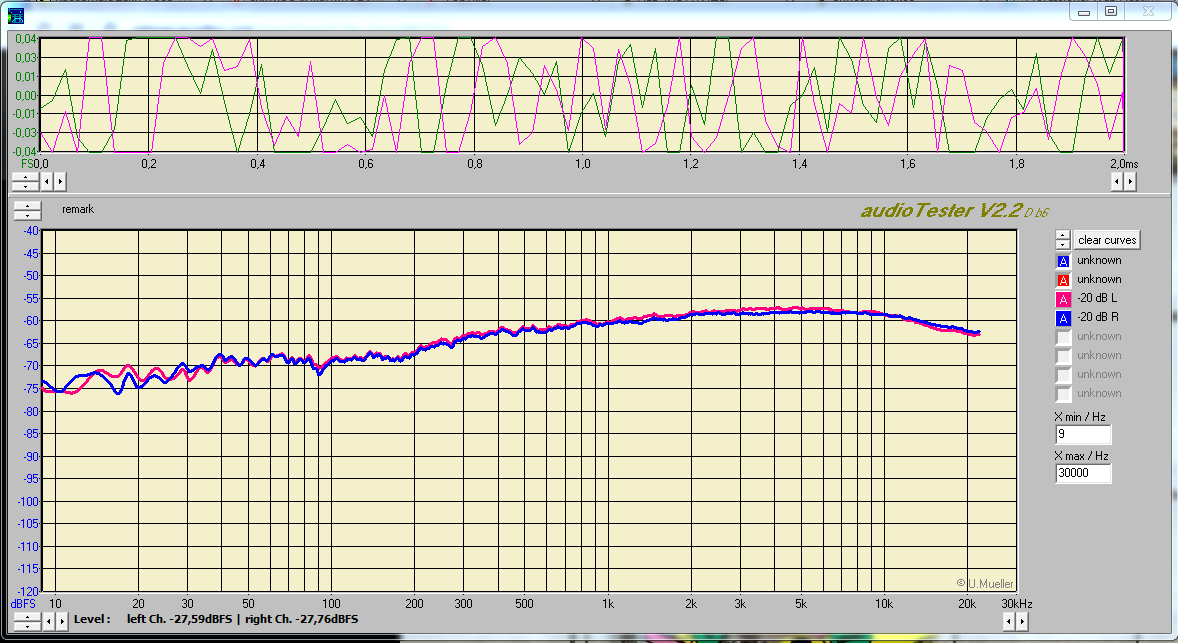Toggle the blue -20 dB R curve

coord(1063,318)
